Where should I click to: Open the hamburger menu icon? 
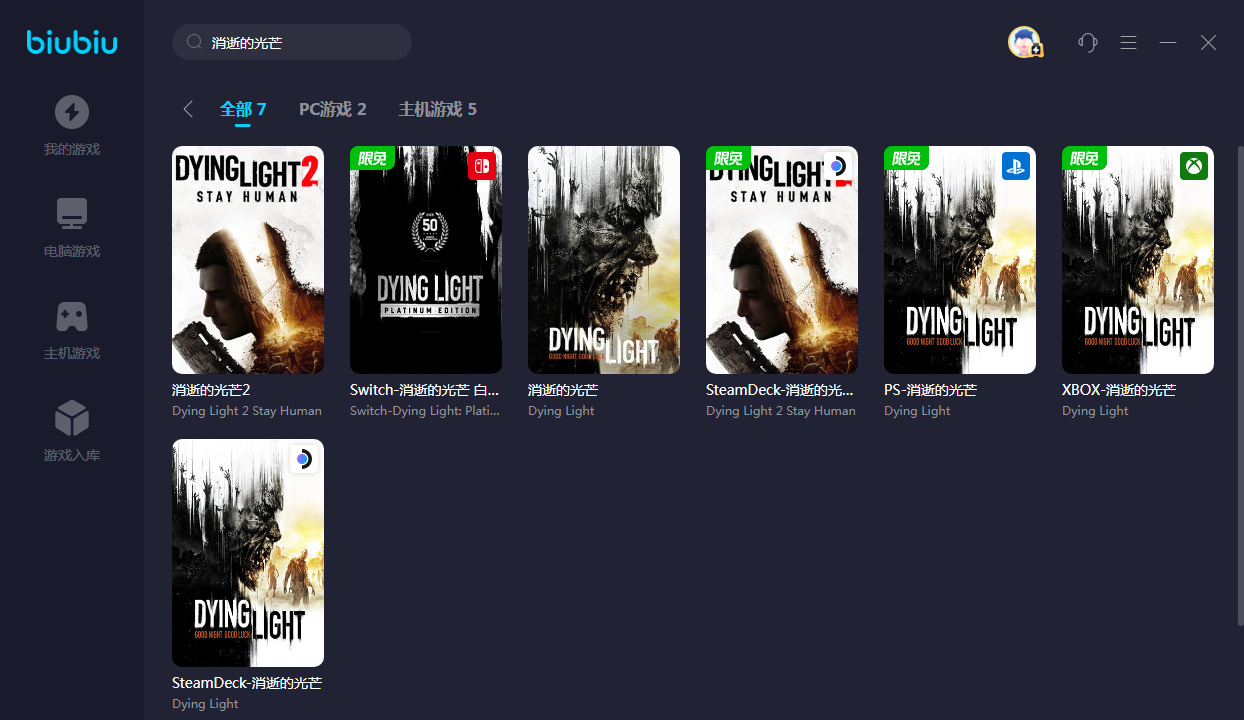click(1128, 42)
